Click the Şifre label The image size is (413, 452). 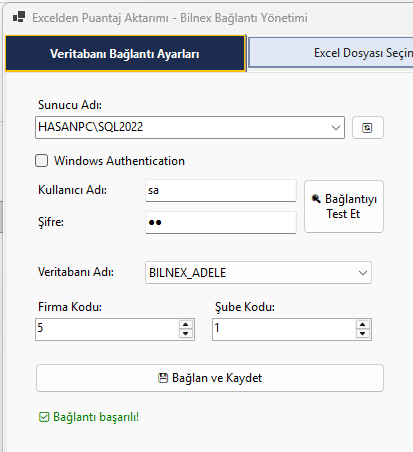click(51, 222)
